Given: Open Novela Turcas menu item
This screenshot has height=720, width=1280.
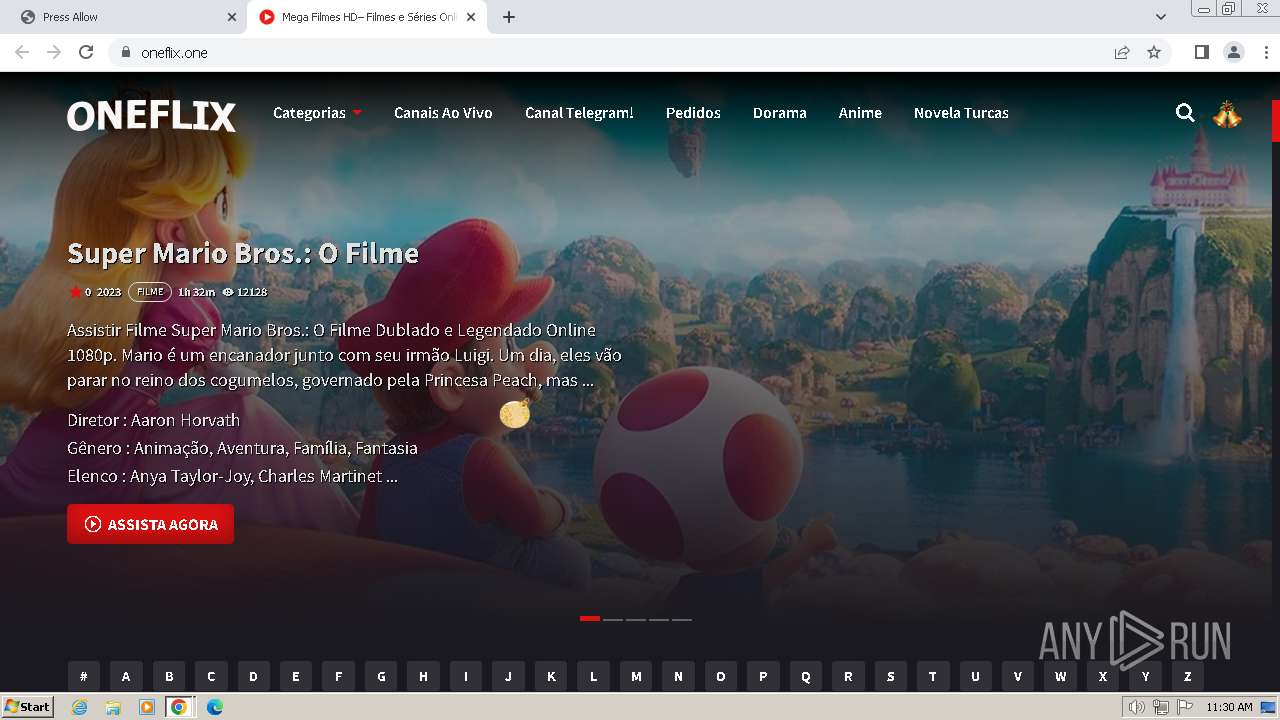Looking at the screenshot, I should click(961, 113).
